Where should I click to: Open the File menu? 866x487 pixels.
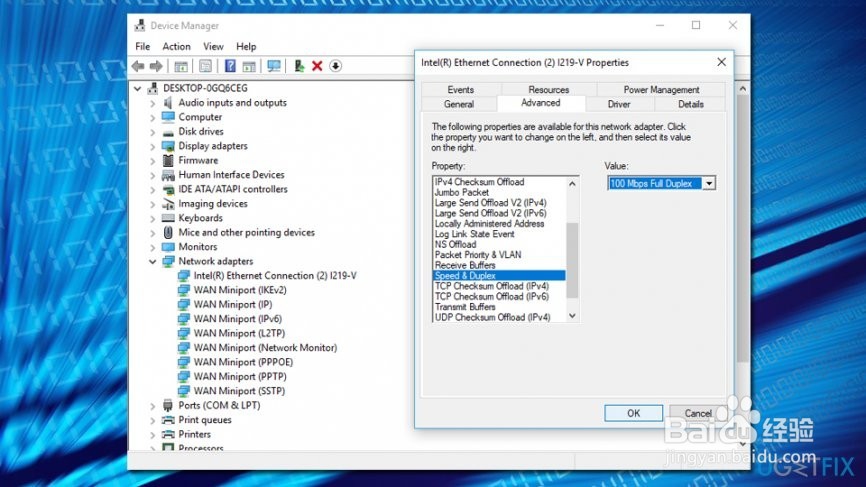tap(142, 46)
